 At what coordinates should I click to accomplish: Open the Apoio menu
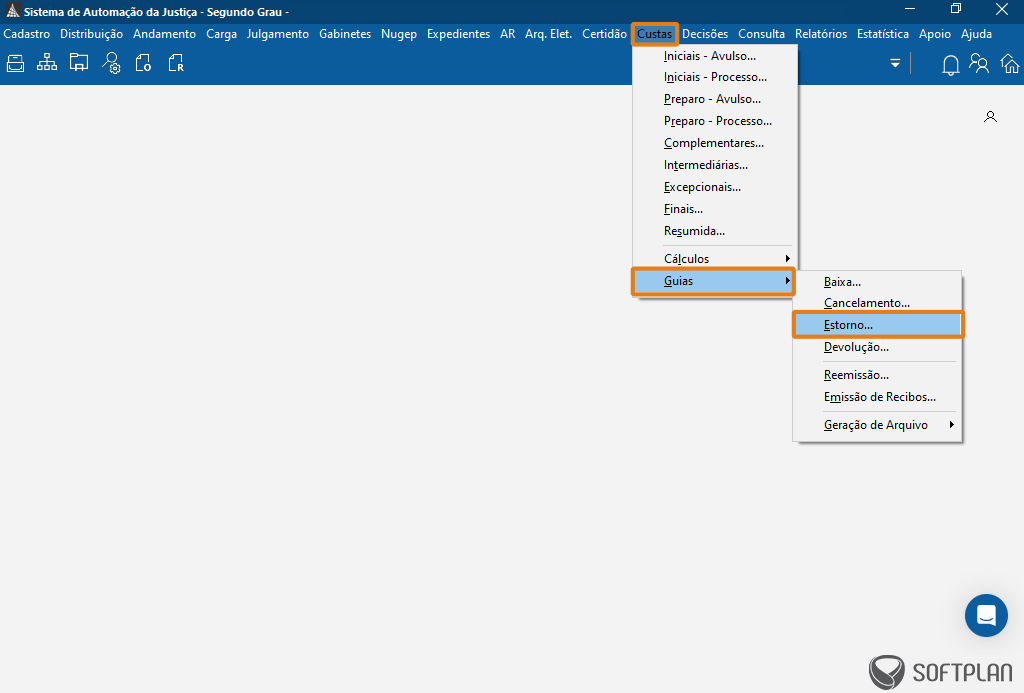[x=935, y=34]
